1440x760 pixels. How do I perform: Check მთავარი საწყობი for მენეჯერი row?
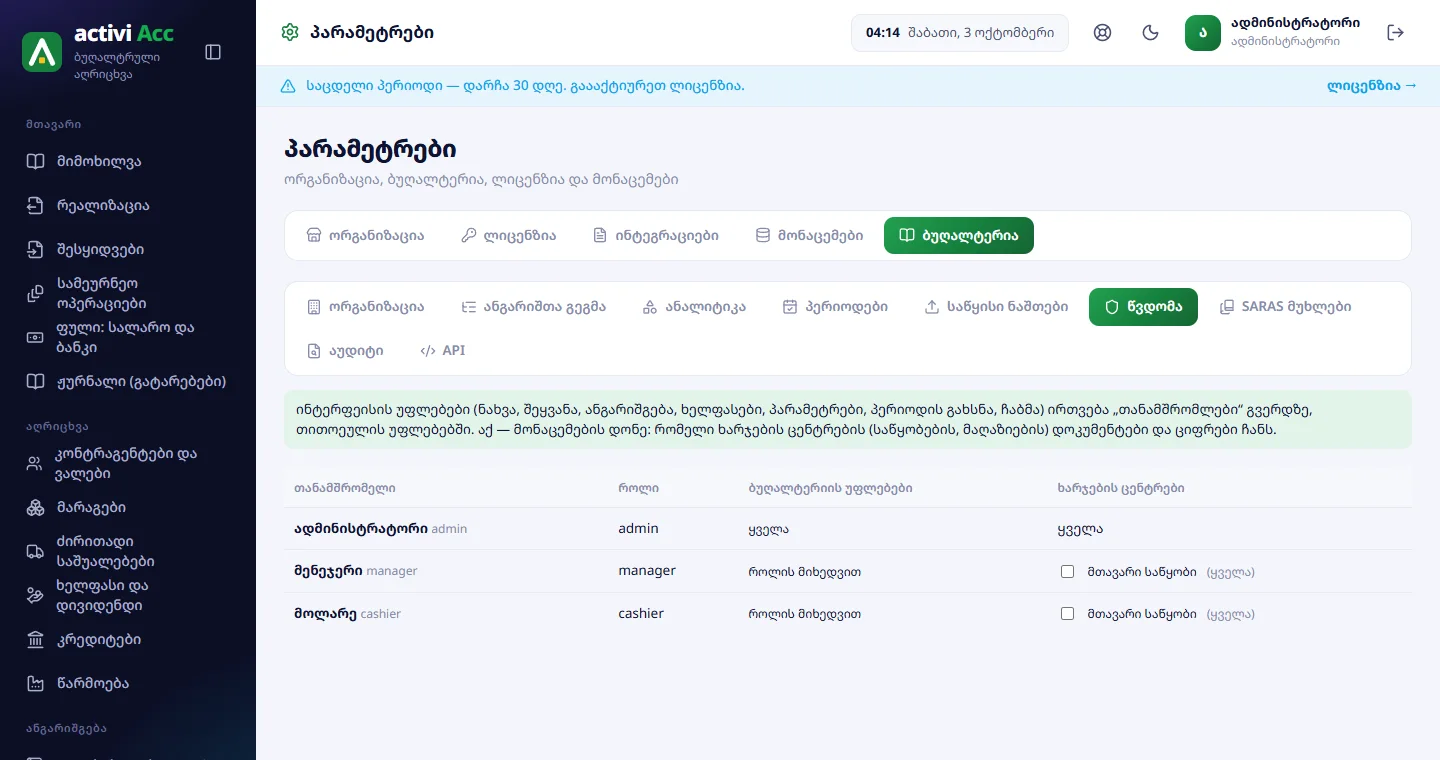click(x=1067, y=572)
